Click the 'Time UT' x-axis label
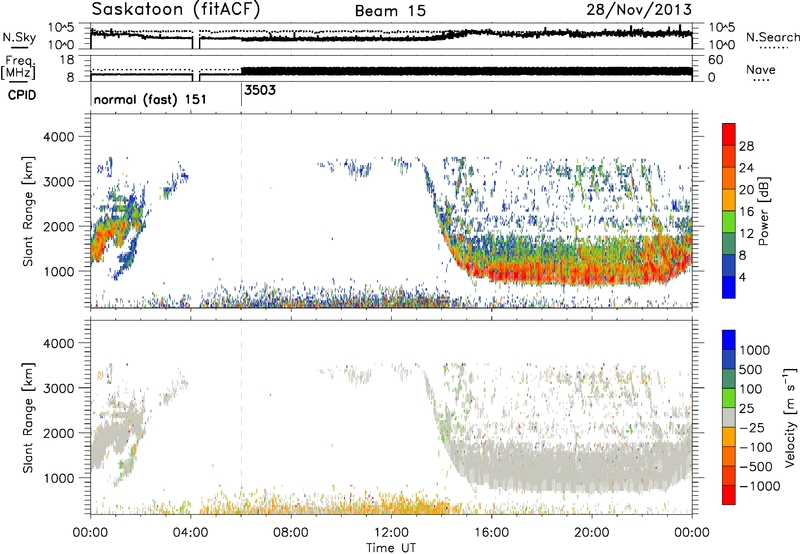Viewport: 800px width, 554px height. (x=391, y=548)
